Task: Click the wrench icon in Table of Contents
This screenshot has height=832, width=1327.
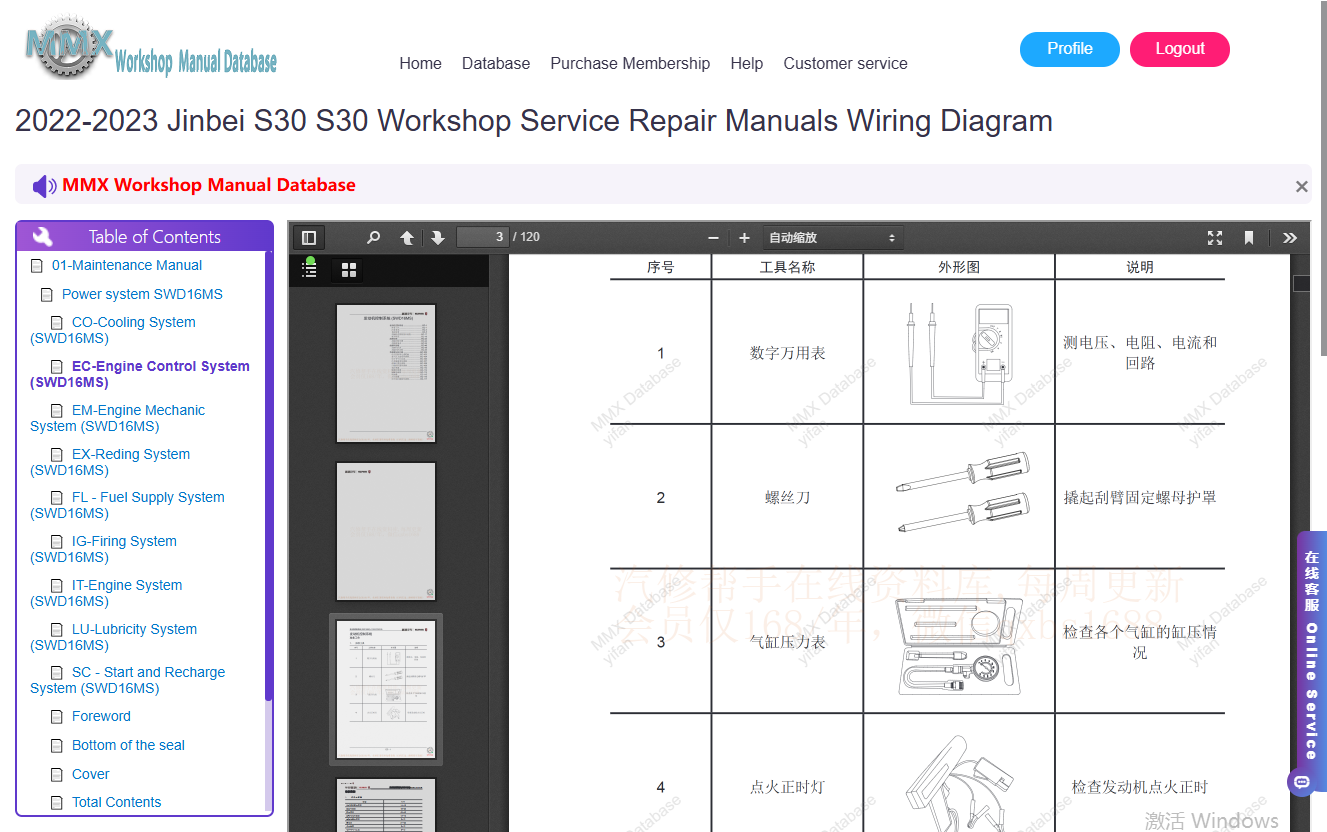Action: click(42, 237)
